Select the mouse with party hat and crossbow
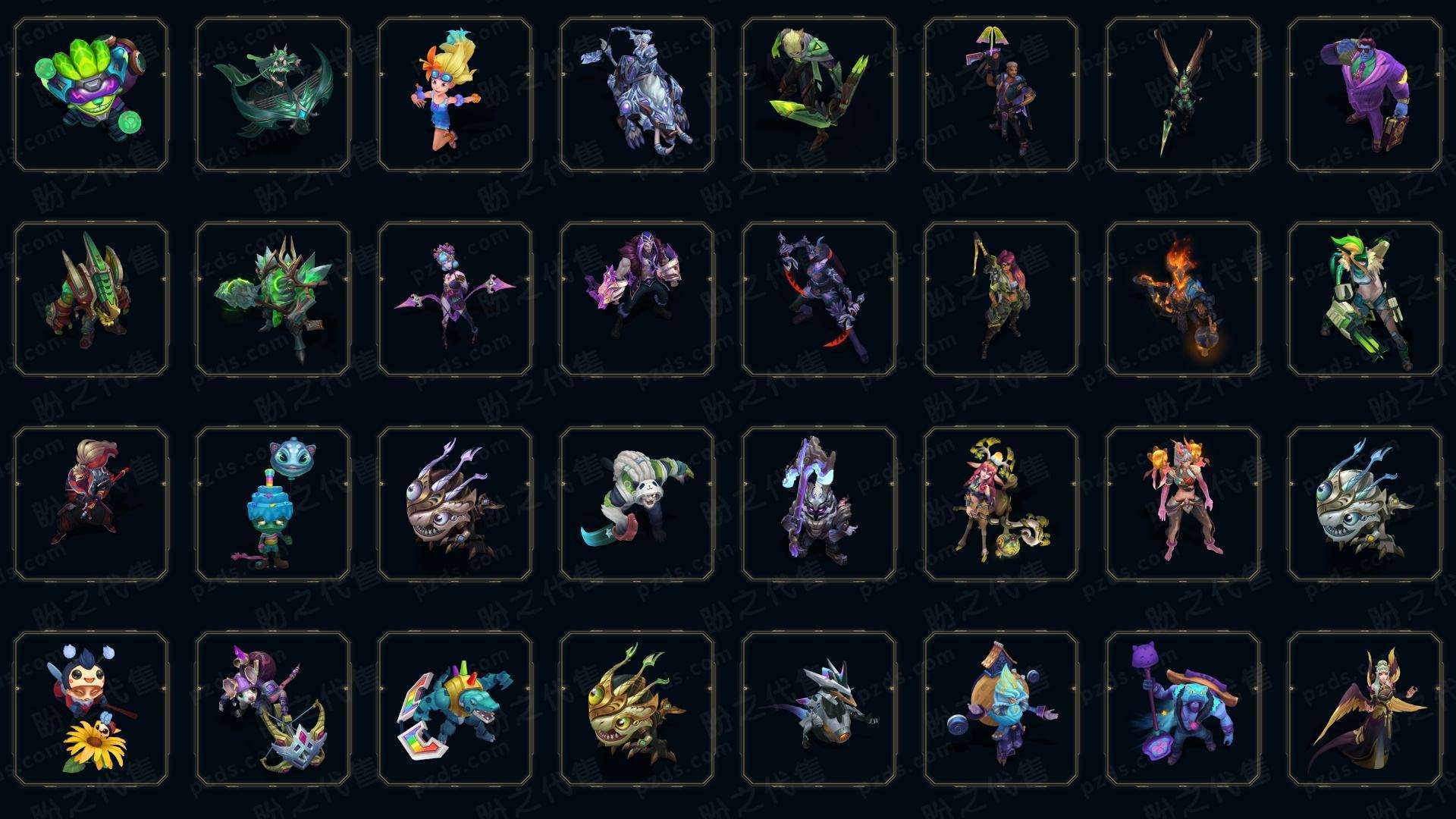Screen dimensions: 1456x819 pos(273,708)
